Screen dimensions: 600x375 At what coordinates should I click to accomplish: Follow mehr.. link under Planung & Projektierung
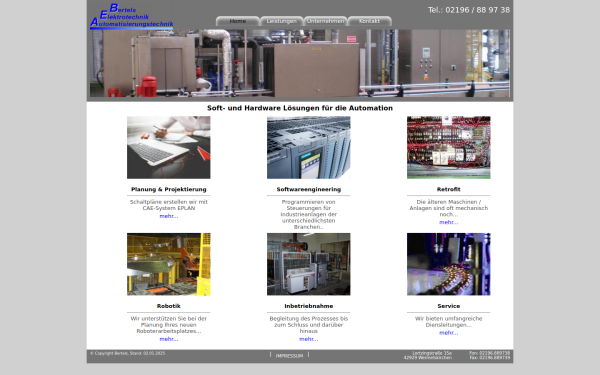click(169, 216)
